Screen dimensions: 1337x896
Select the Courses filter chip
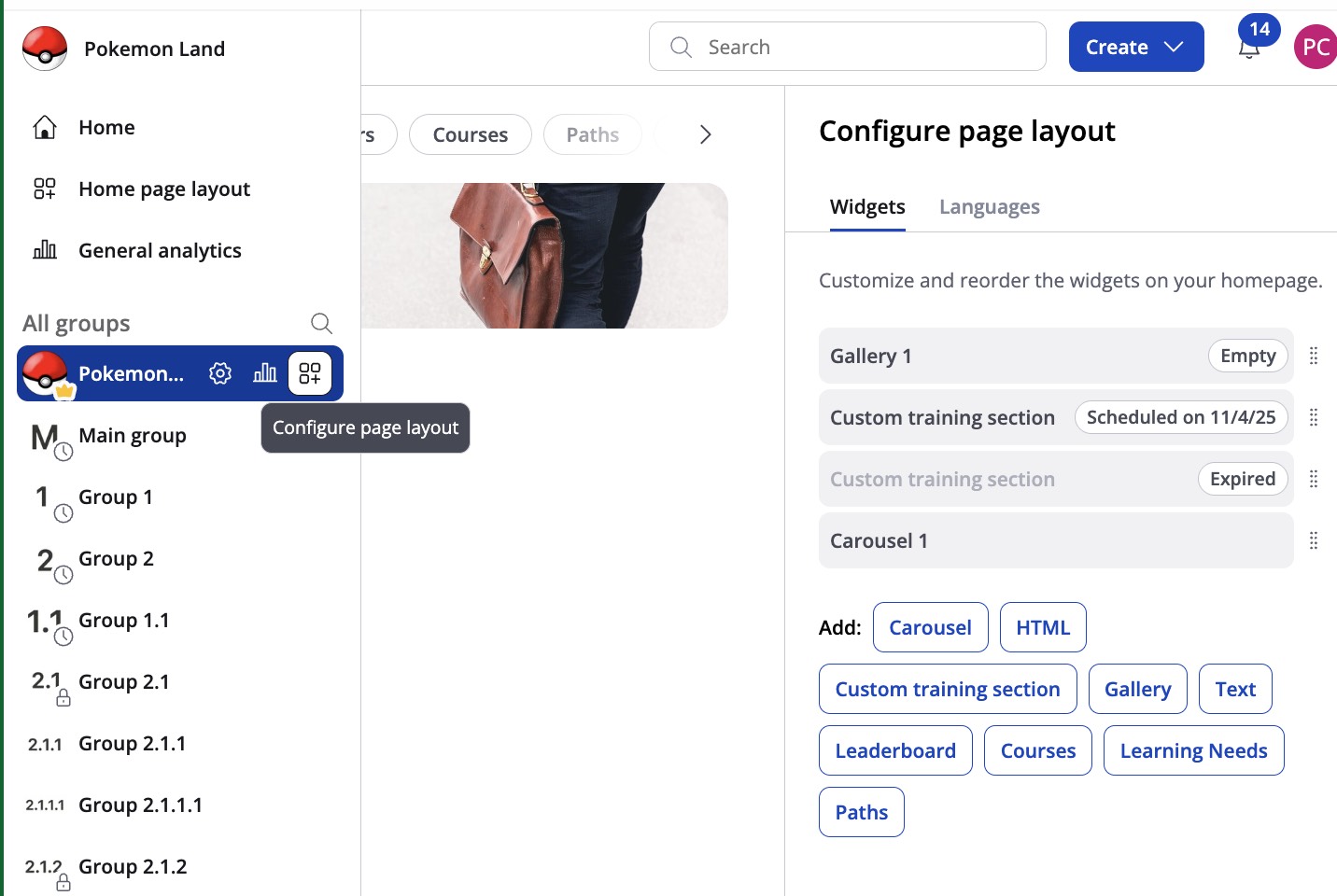pos(471,134)
